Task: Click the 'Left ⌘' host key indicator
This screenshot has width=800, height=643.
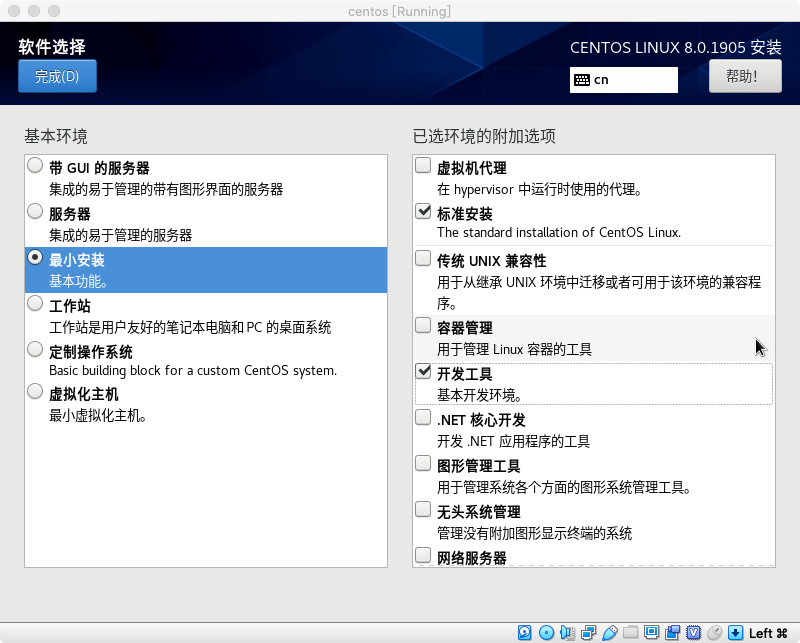Action: click(x=768, y=633)
